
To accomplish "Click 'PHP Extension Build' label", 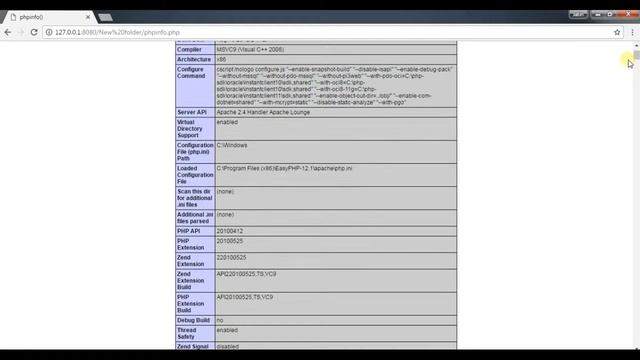I will (x=190, y=304).
